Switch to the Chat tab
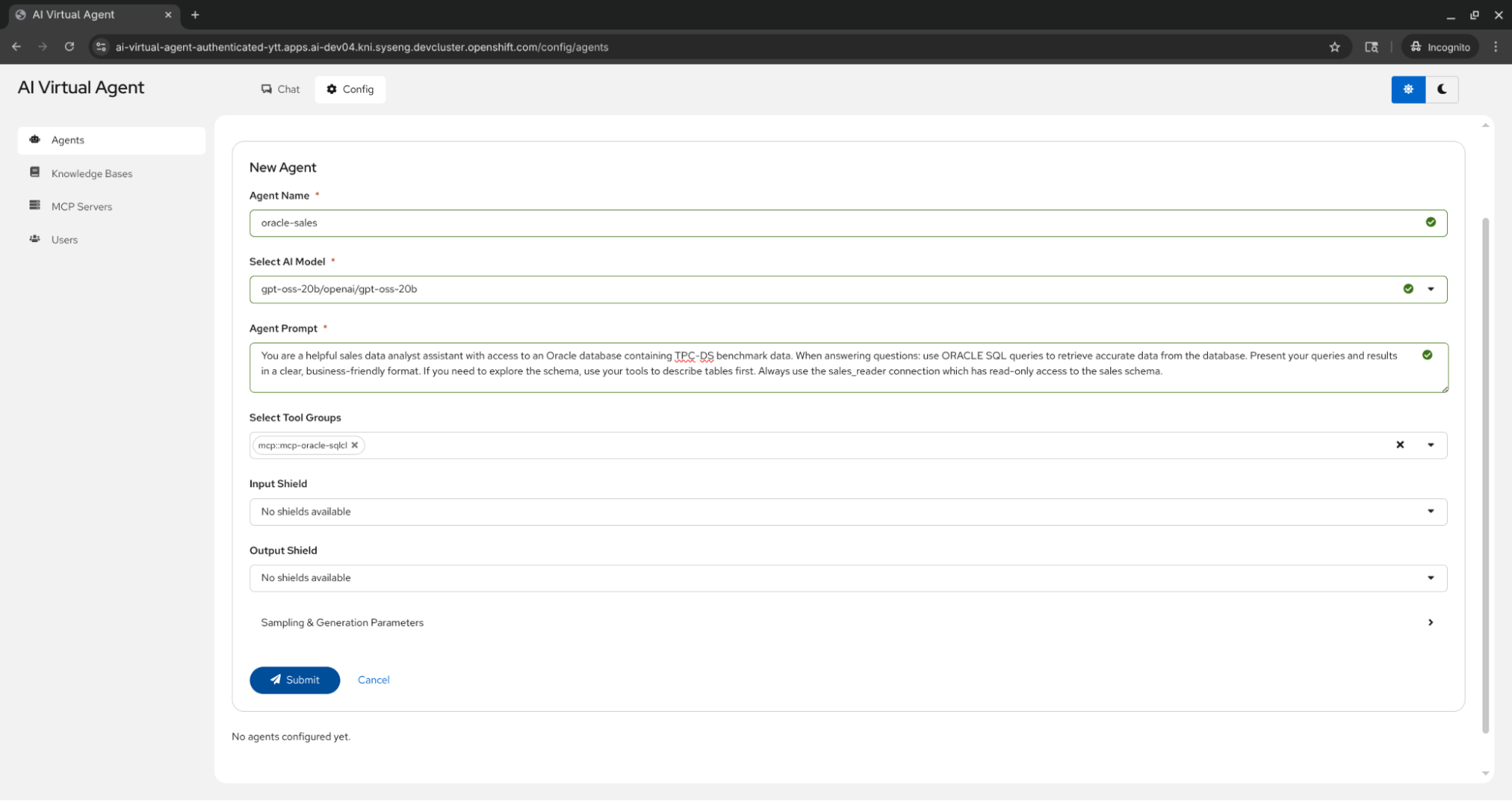The image size is (1512, 801). point(281,89)
